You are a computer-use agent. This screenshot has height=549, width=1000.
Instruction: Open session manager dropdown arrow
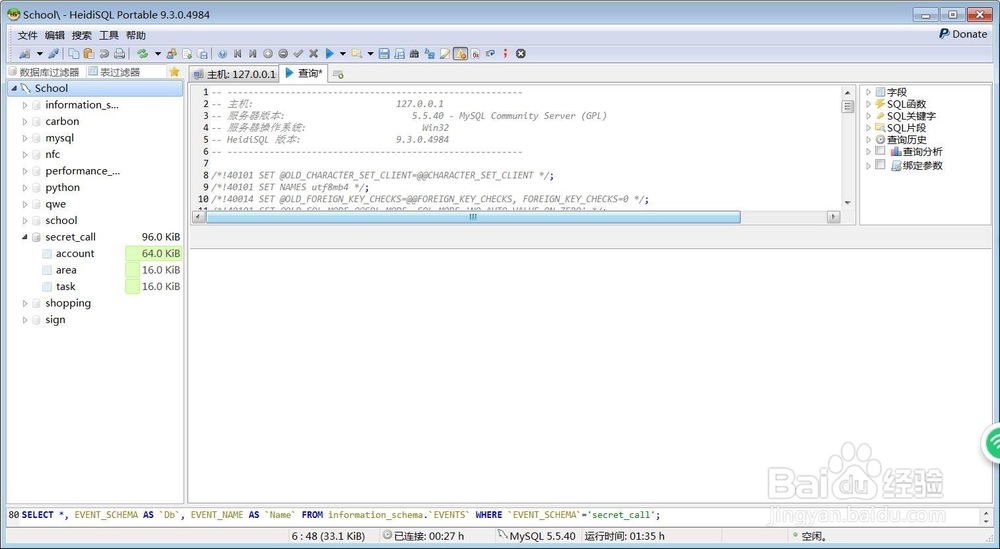pos(39,54)
